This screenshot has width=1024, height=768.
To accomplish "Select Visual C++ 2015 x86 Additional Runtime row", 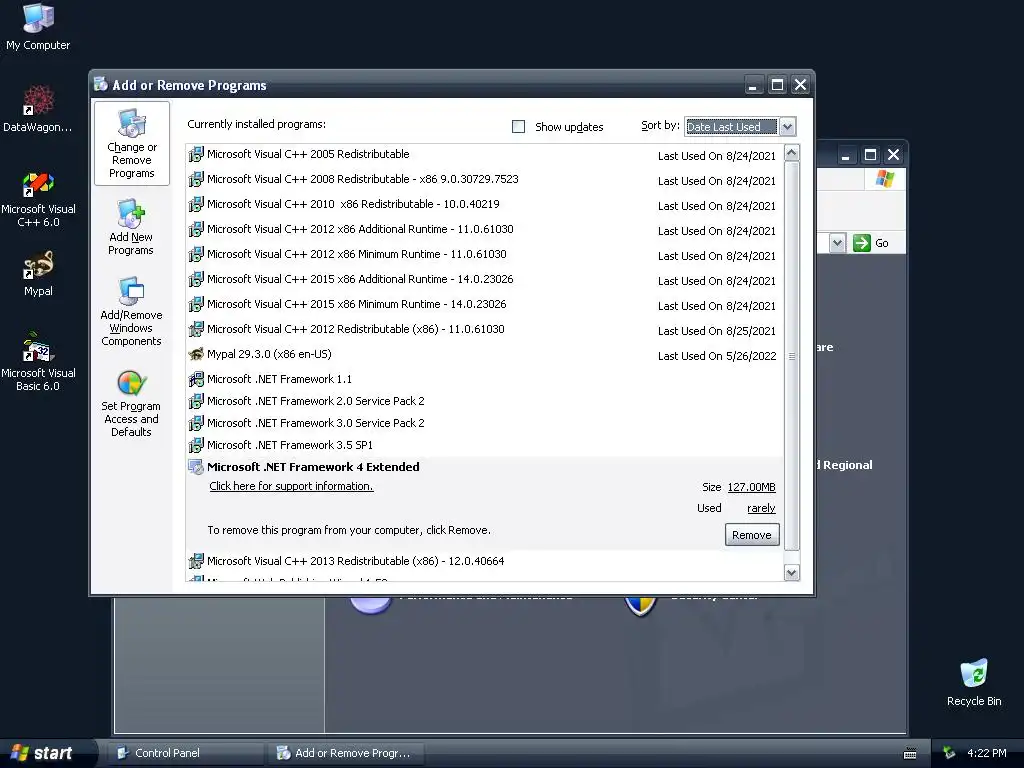I will (484, 280).
